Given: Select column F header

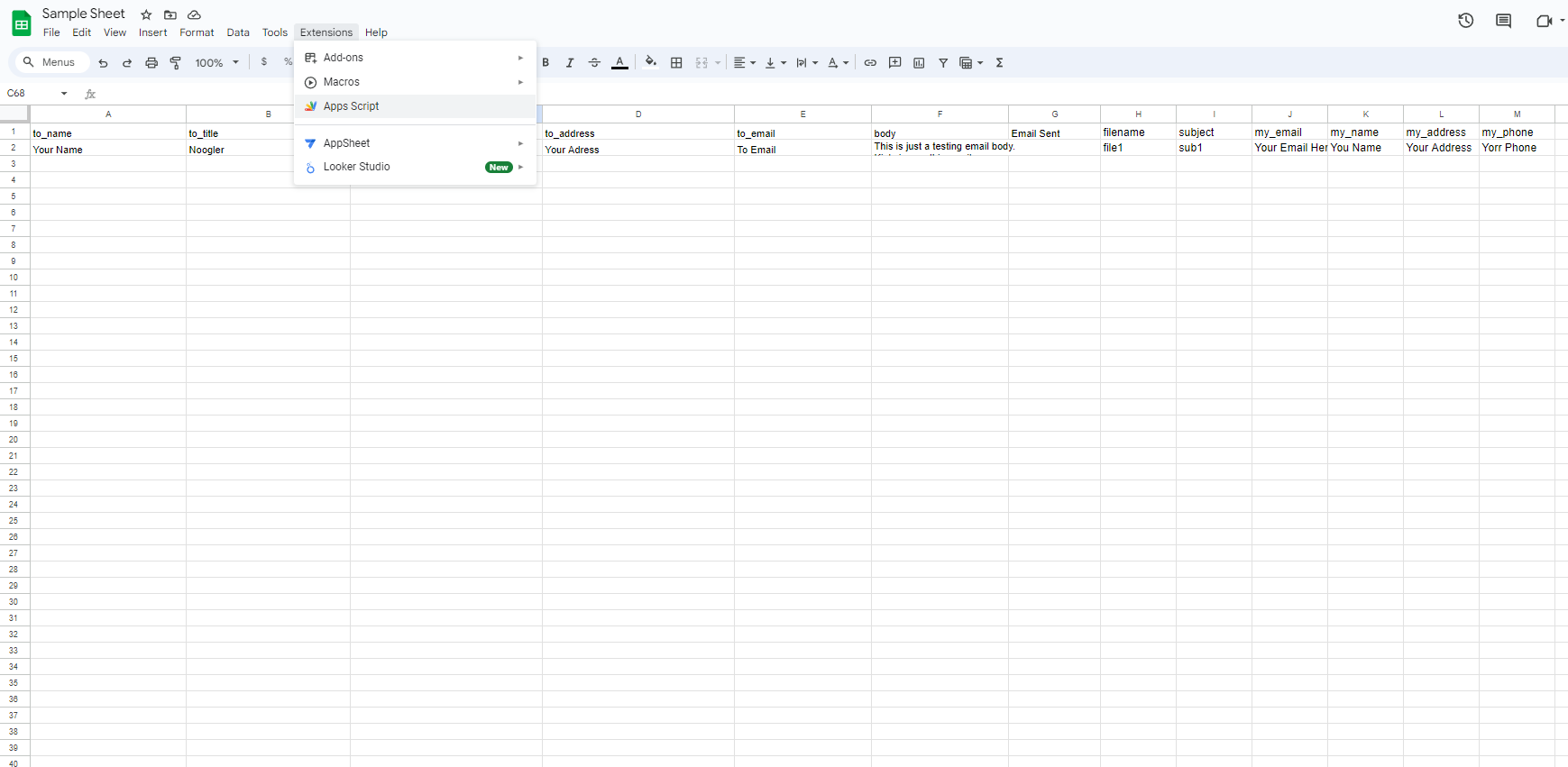Looking at the screenshot, I should [x=940, y=114].
